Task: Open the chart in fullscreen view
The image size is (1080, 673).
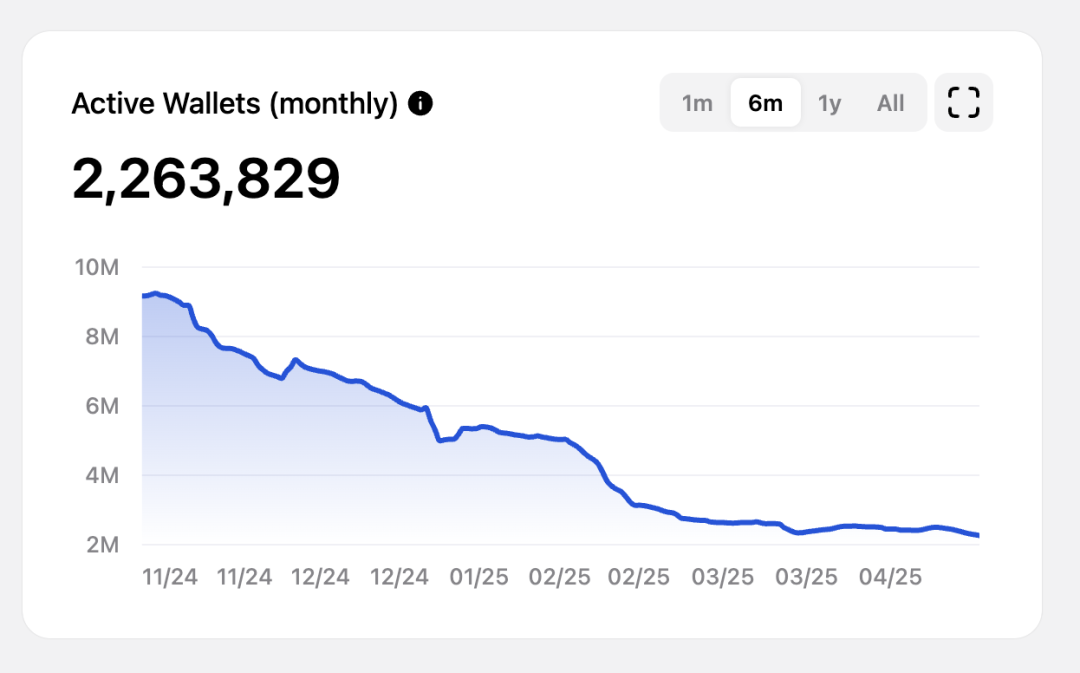Action: point(963,102)
